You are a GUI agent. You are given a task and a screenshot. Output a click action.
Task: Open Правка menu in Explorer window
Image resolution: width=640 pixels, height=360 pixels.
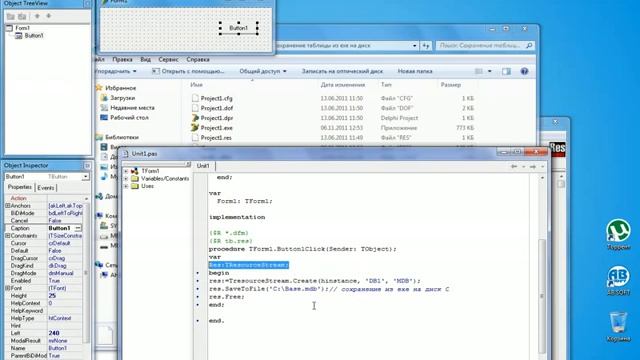click(x=122, y=60)
